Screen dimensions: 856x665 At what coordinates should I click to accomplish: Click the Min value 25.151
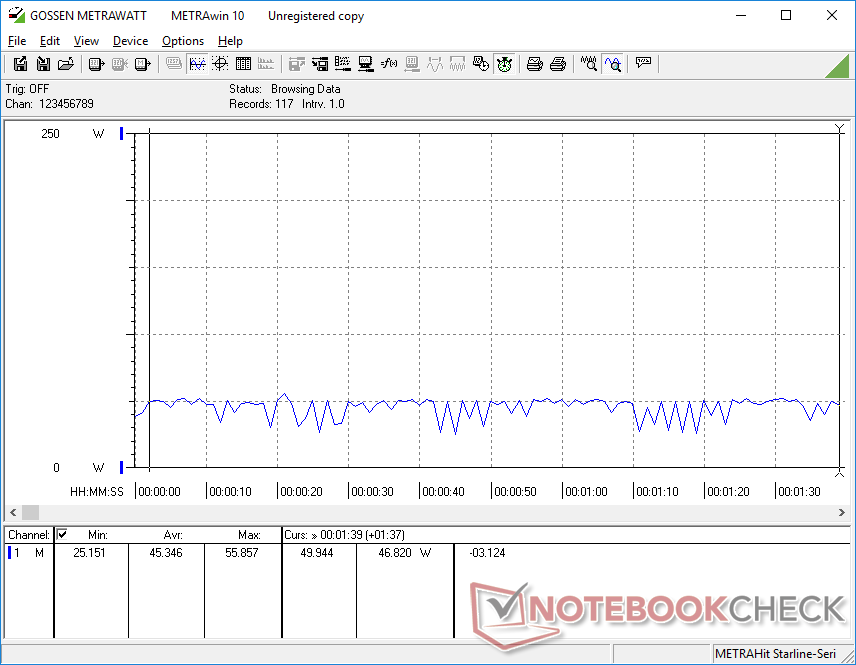point(89,553)
